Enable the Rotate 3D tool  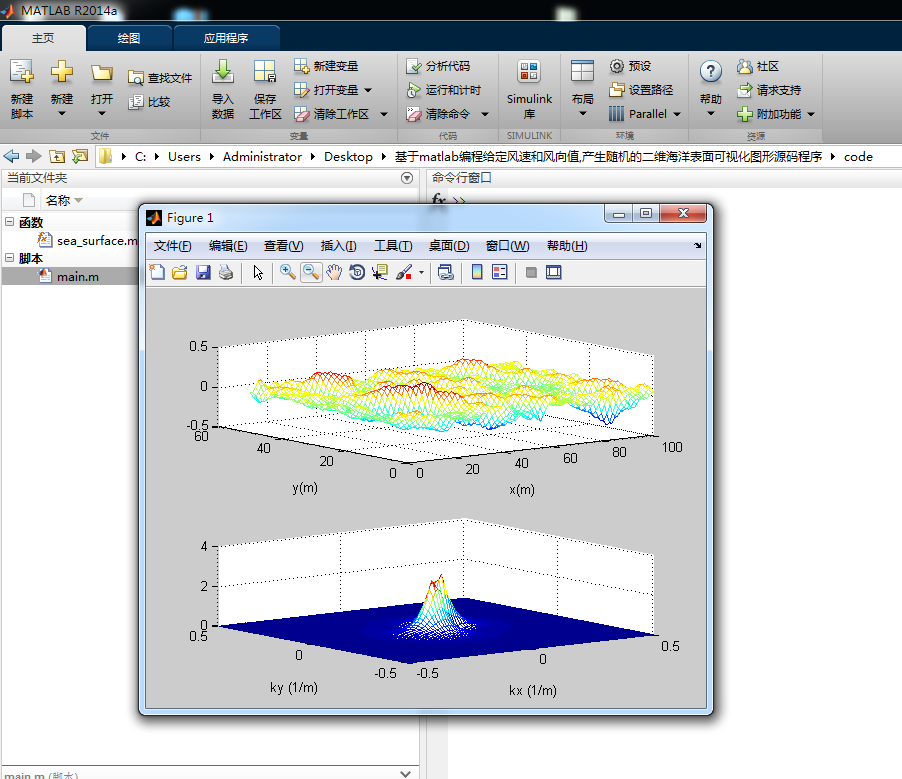click(x=357, y=272)
